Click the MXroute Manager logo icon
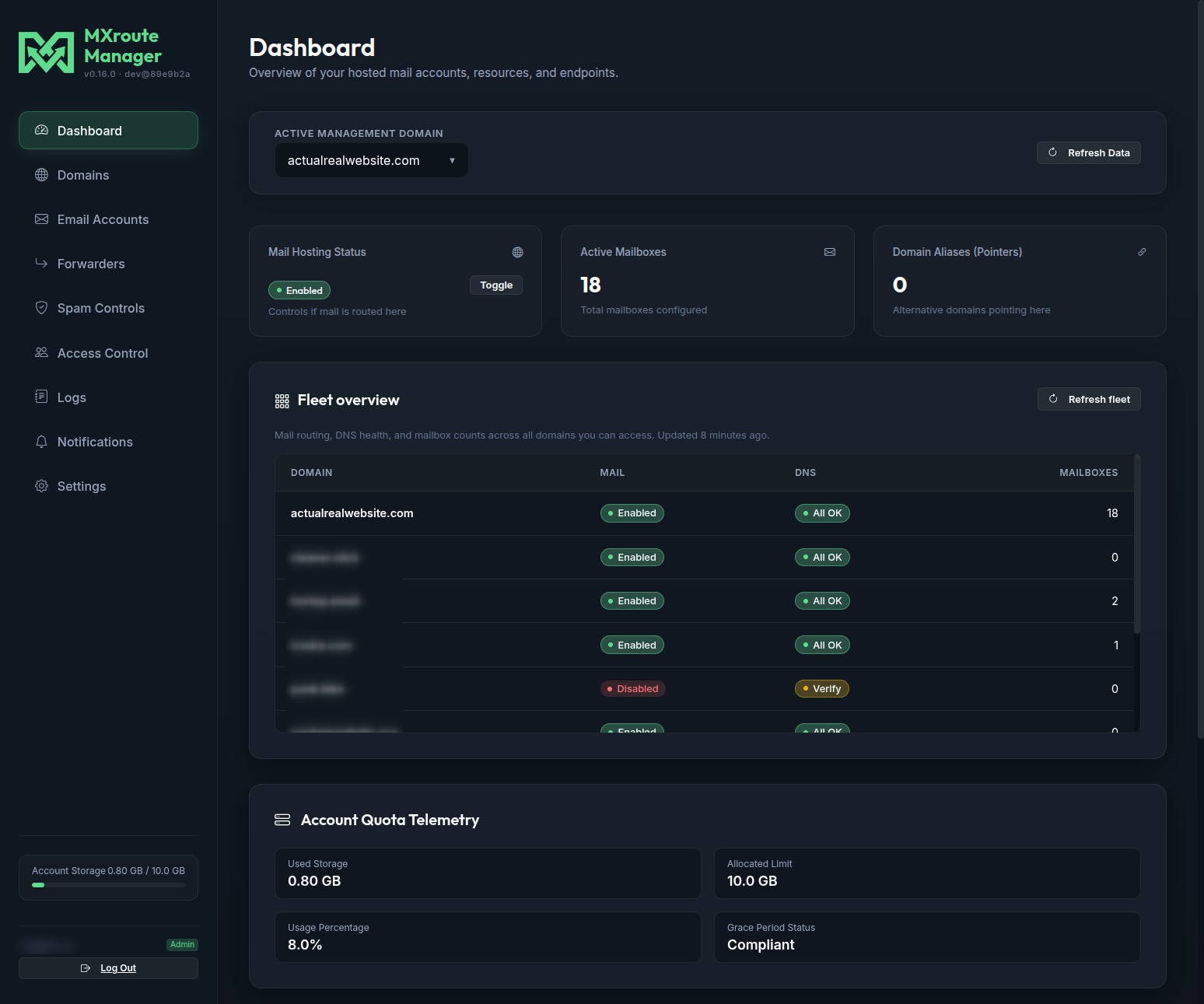Screen dimensions: 1204x1004 click(46, 53)
